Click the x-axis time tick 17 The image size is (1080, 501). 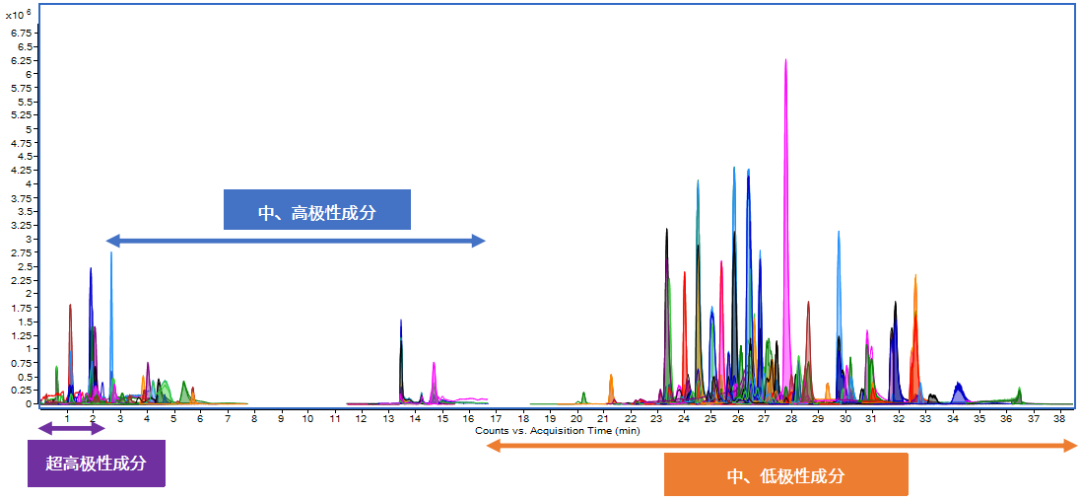(496, 418)
